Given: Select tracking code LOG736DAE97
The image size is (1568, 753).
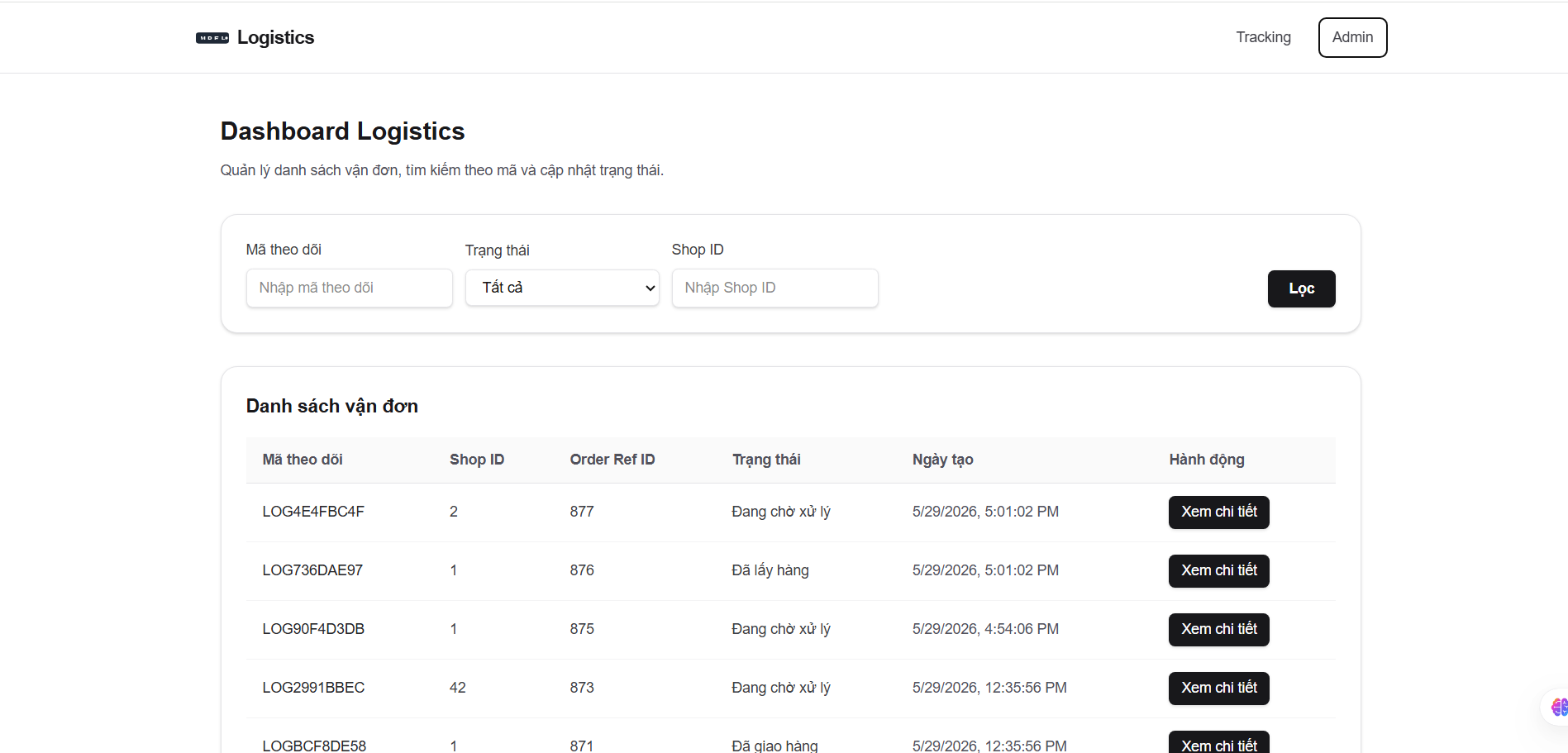Looking at the screenshot, I should 312,570.
